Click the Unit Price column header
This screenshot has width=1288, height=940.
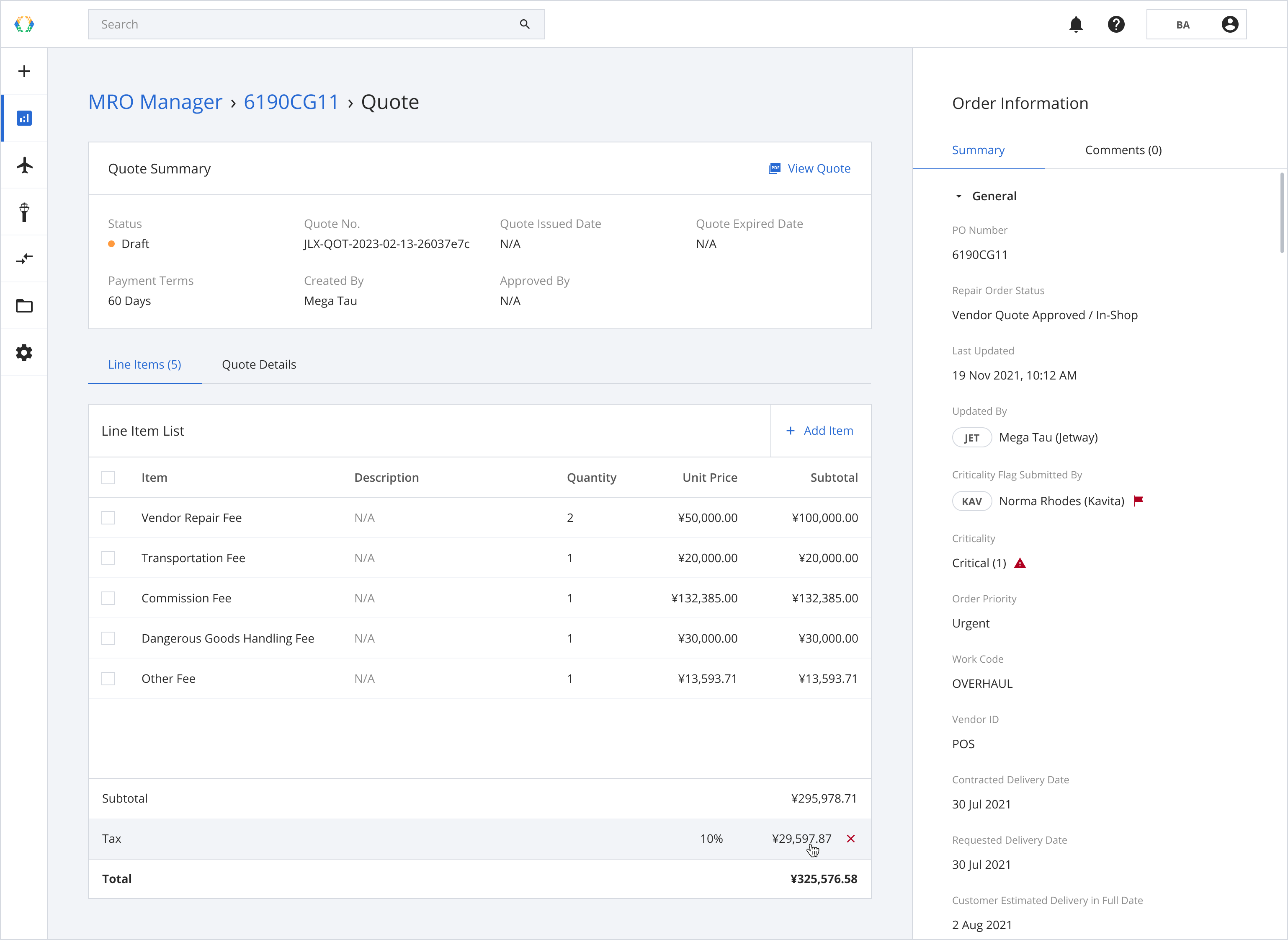tap(710, 478)
